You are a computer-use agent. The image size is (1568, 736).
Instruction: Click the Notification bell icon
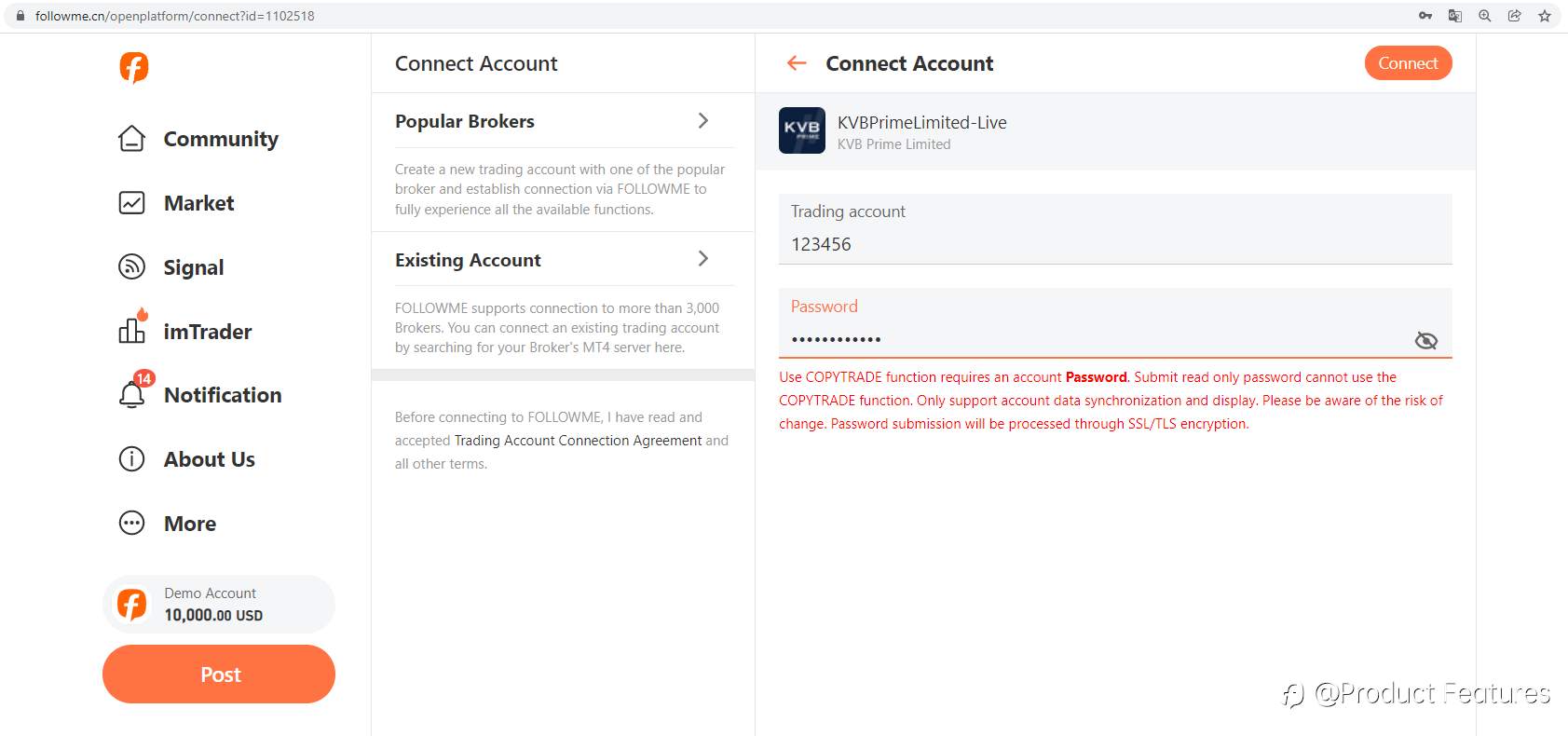(x=132, y=394)
